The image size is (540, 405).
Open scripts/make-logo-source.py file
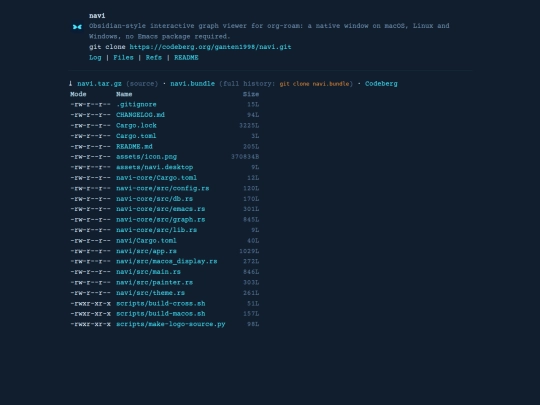point(170,324)
